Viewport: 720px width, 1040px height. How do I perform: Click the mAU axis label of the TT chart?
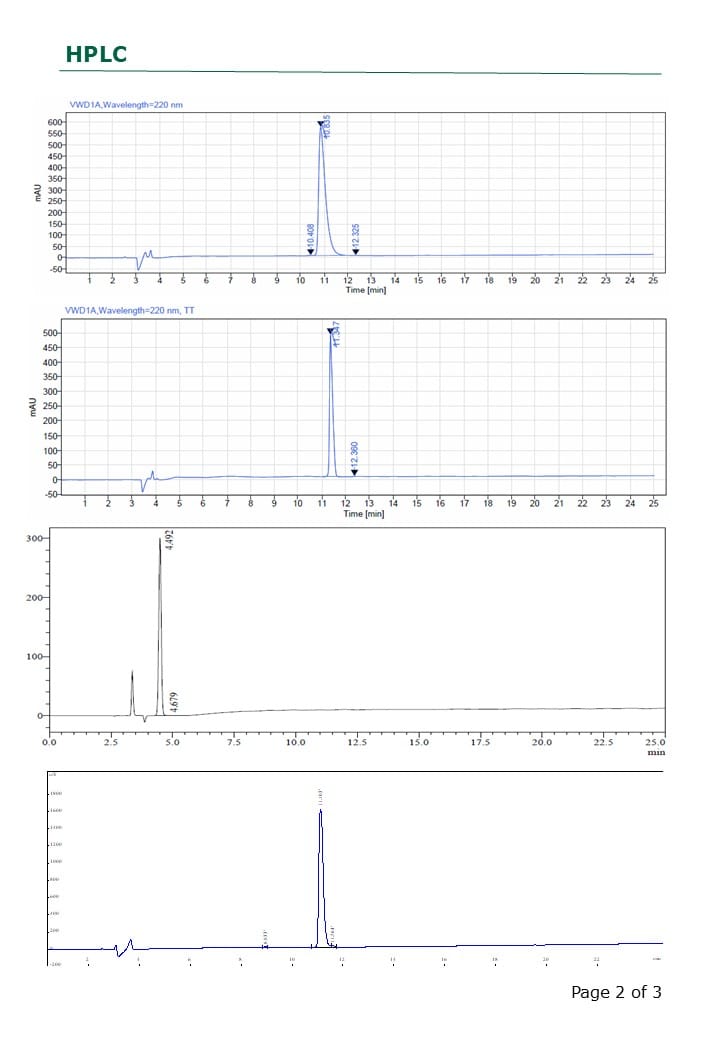pyautogui.click(x=33, y=407)
